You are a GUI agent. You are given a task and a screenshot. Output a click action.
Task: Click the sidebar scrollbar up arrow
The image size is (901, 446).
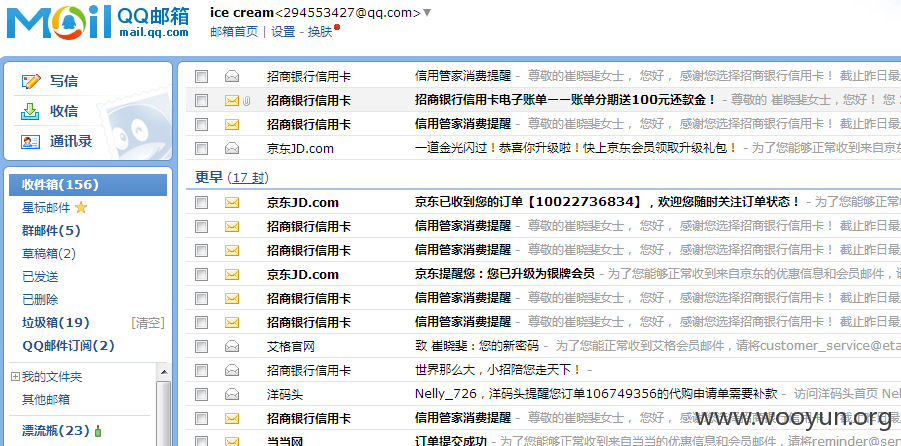tap(164, 372)
